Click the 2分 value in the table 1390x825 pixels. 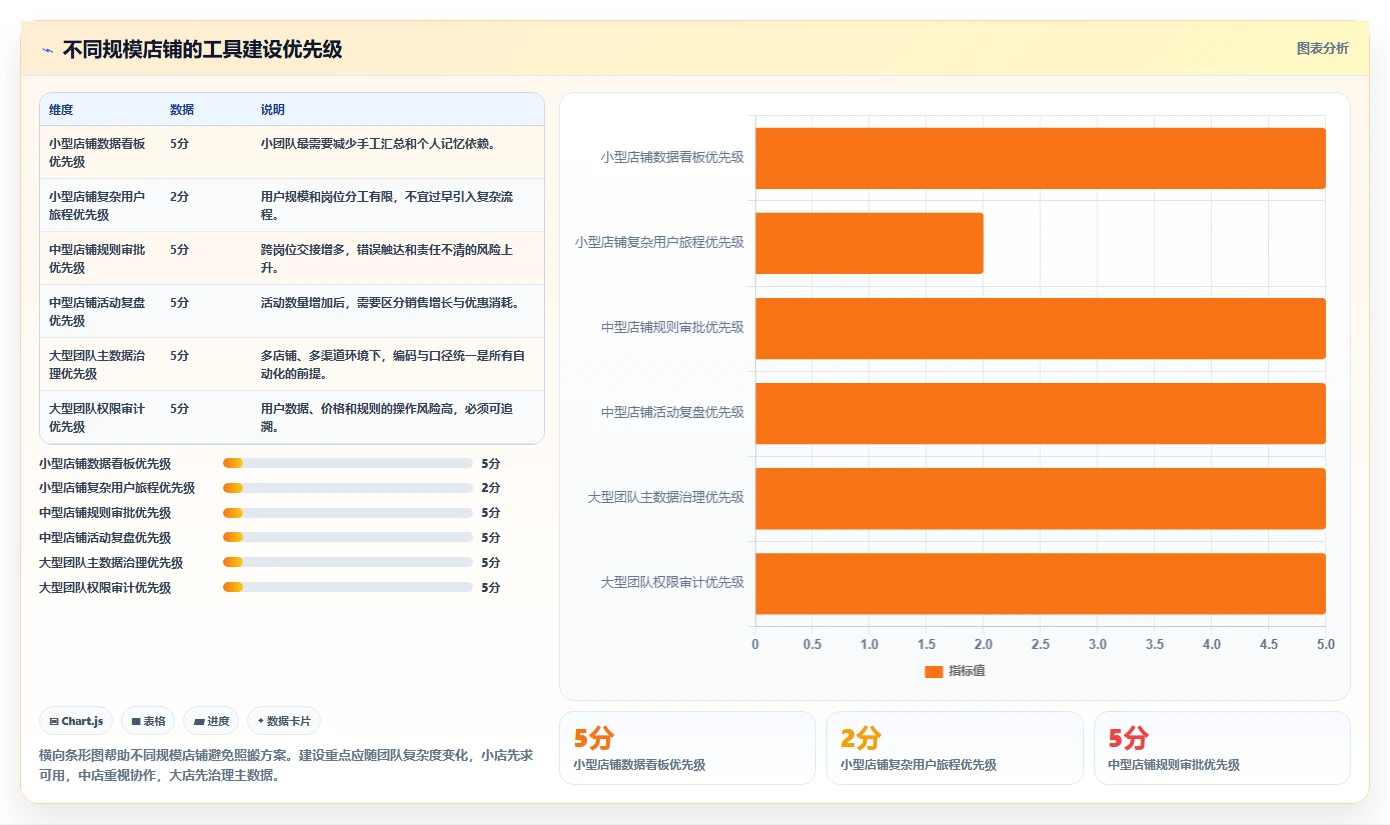tap(179, 197)
